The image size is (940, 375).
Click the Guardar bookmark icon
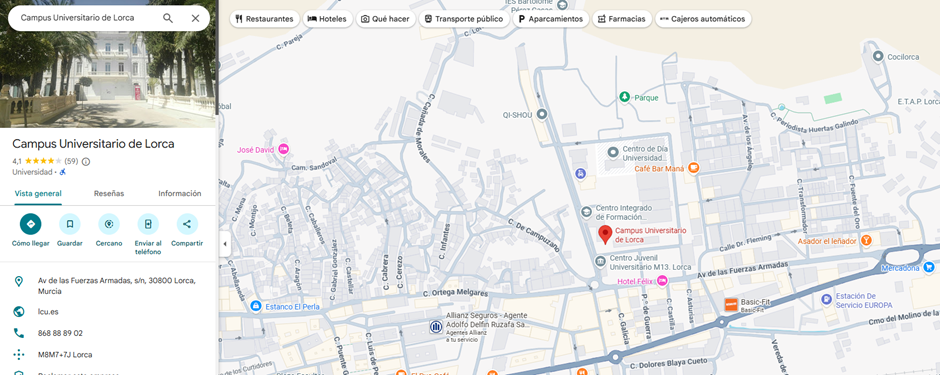[70, 224]
